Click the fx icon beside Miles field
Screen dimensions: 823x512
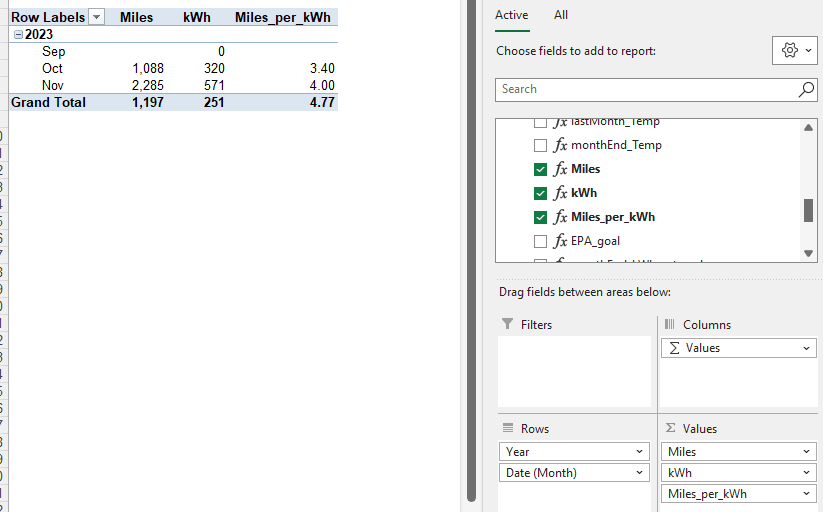click(x=561, y=169)
